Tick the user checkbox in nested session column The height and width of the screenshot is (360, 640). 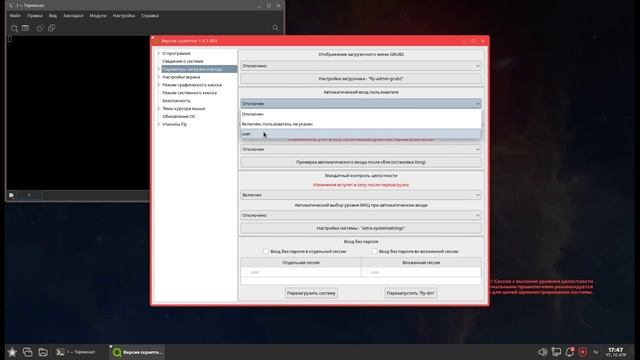[366, 272]
